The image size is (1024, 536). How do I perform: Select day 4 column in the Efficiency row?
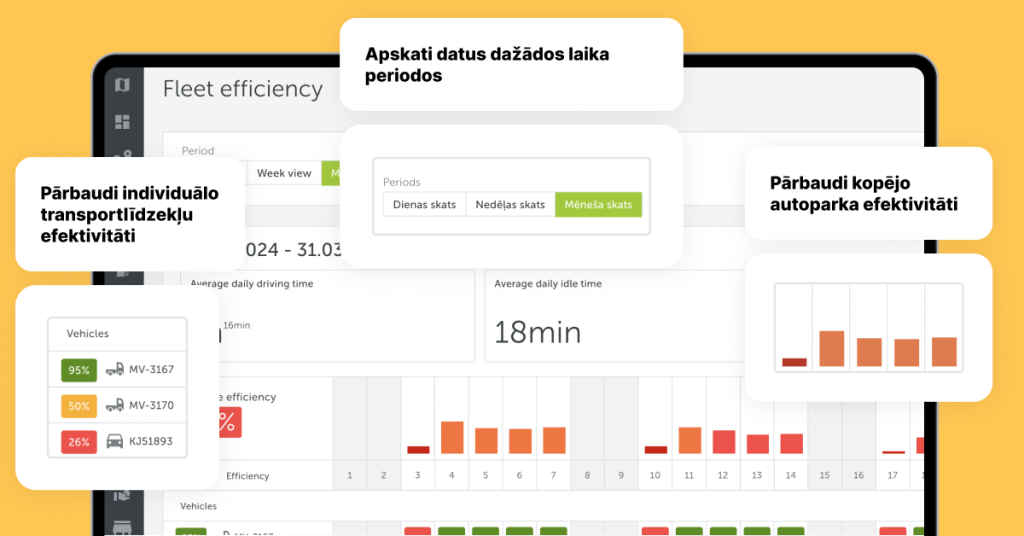452,476
